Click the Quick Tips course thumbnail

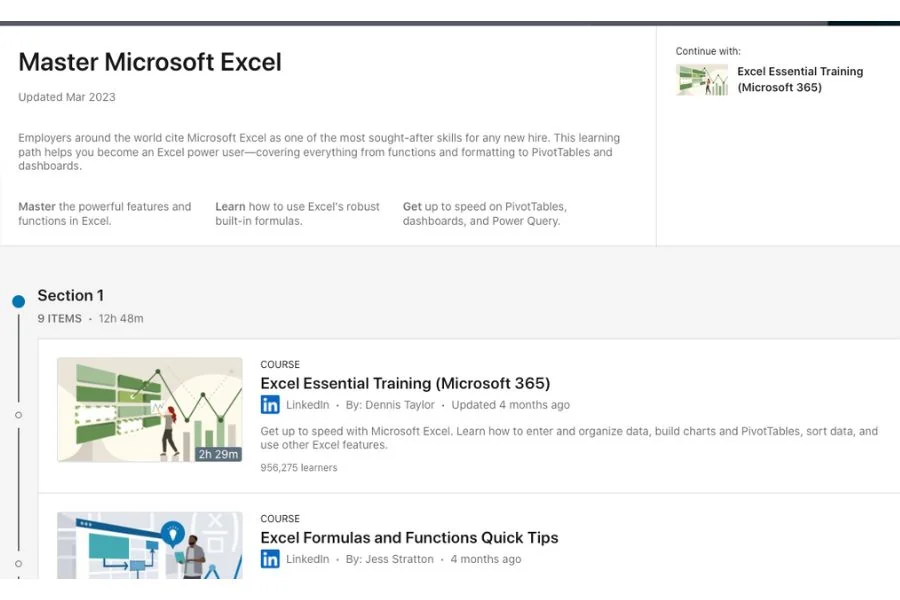[x=149, y=545]
